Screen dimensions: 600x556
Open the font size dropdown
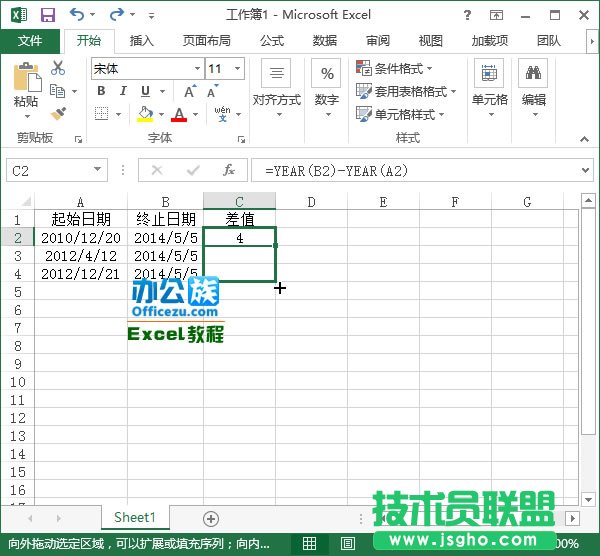pyautogui.click(x=246, y=69)
